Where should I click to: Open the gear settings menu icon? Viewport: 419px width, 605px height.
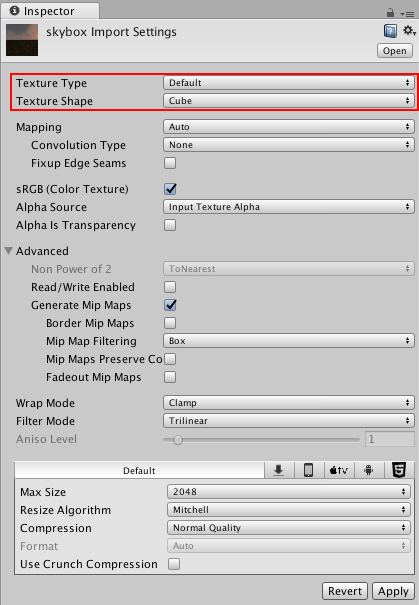tap(409, 30)
